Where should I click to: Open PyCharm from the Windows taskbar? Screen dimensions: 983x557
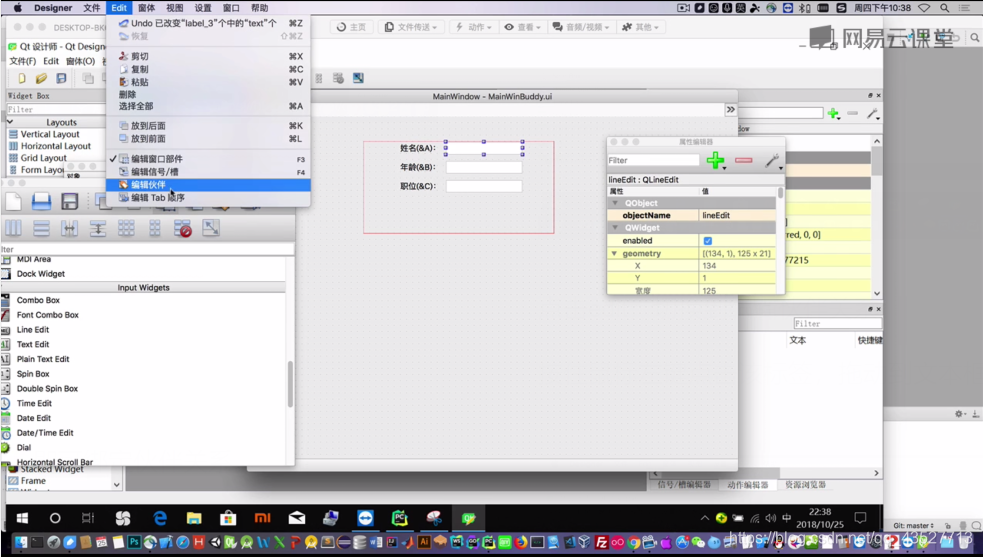tap(399, 518)
